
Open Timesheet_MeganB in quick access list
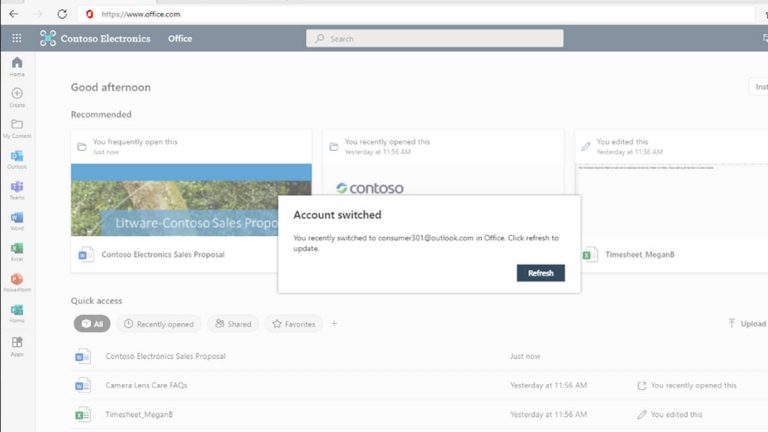tap(139, 414)
